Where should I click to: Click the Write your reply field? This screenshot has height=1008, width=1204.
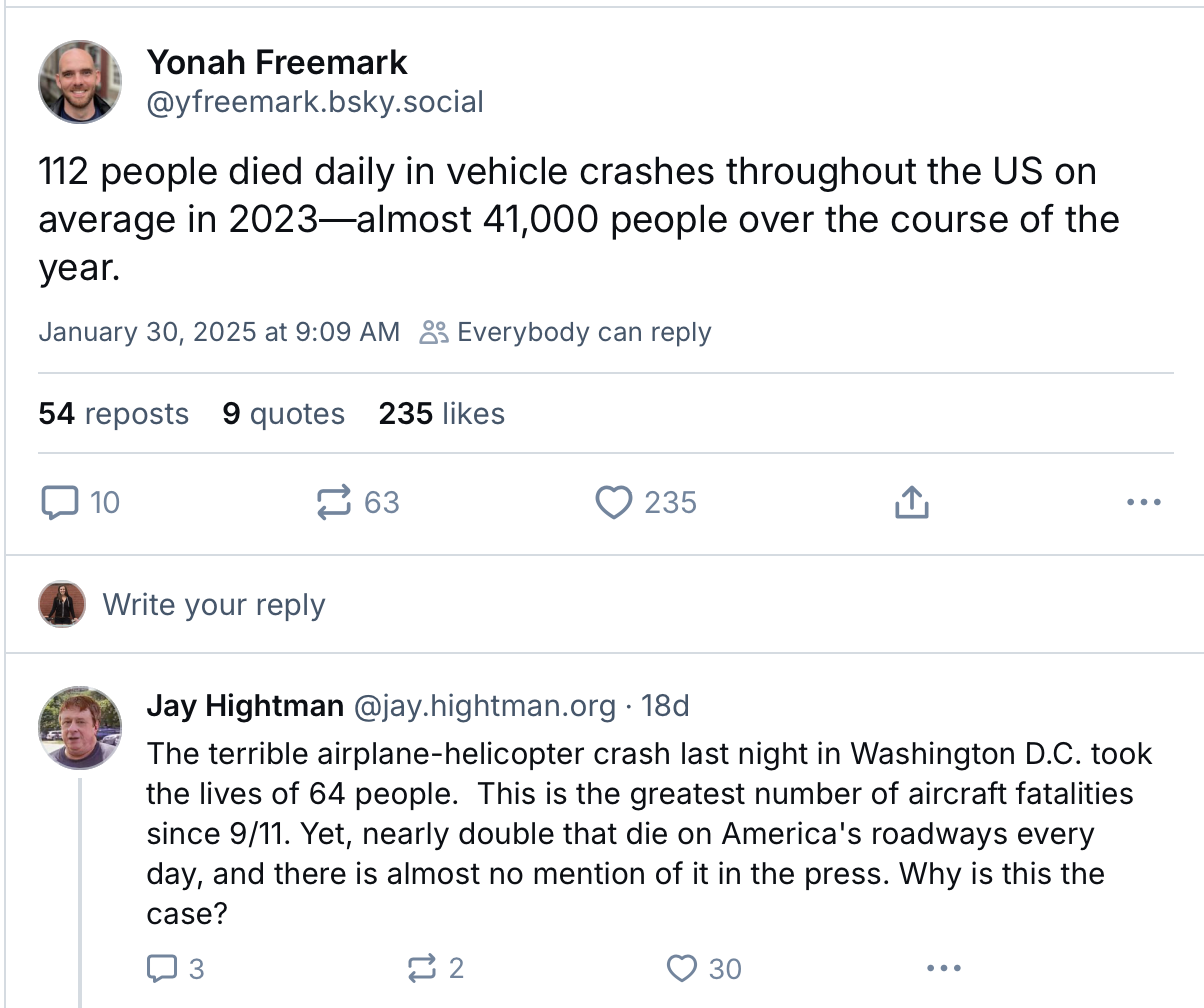coord(214,605)
